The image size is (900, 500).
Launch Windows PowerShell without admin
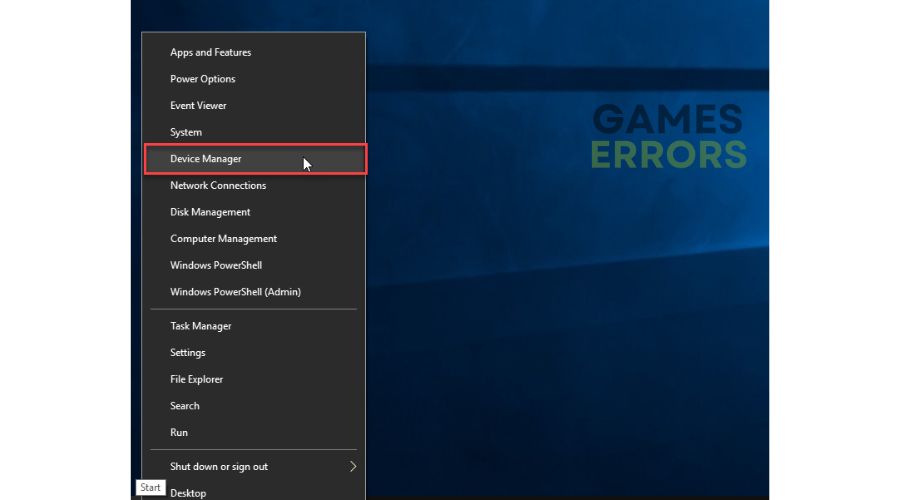216,265
